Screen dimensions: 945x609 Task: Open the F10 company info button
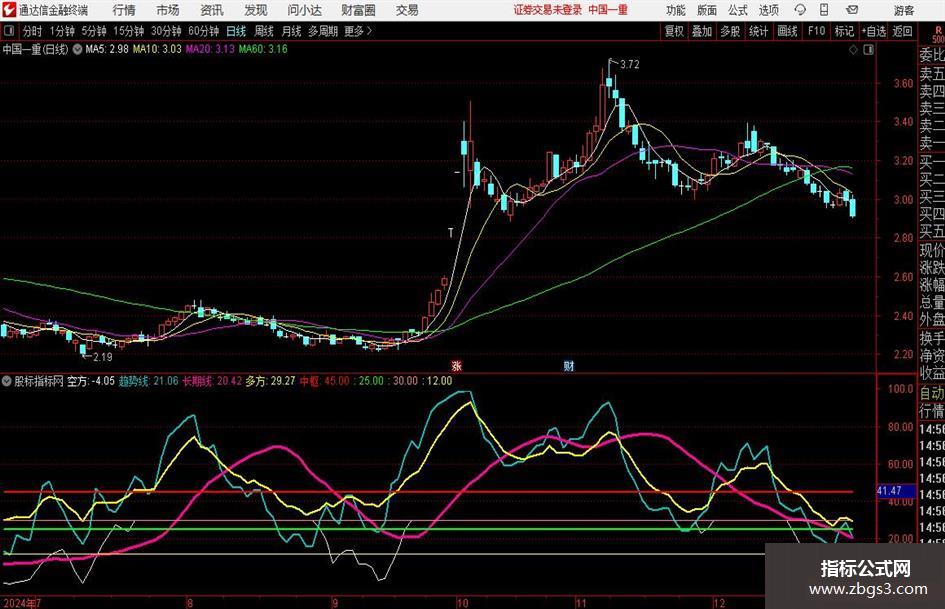coord(816,31)
